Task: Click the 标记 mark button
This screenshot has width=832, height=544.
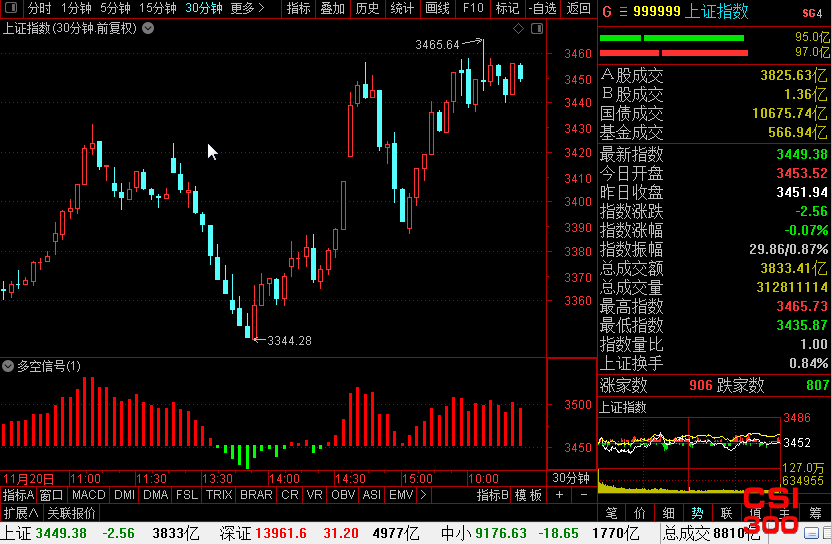Action: click(x=507, y=8)
